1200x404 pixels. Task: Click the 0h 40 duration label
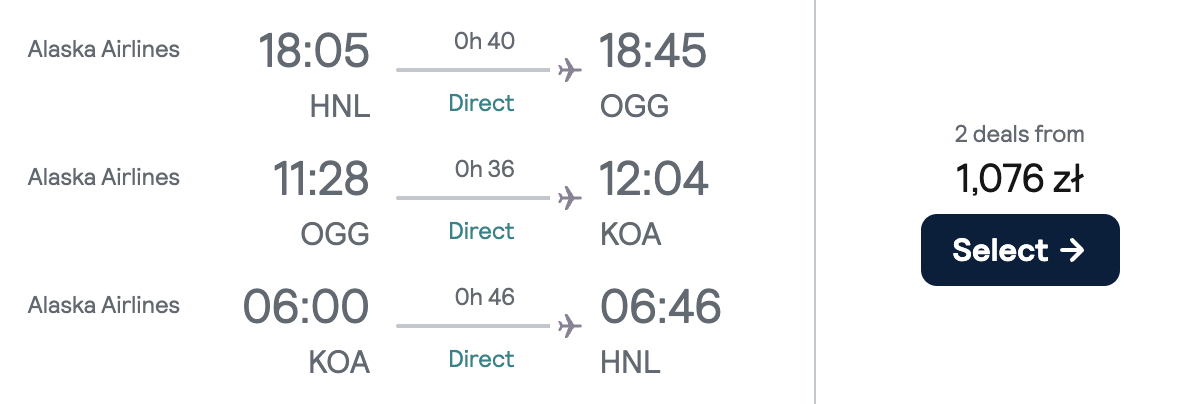click(485, 41)
